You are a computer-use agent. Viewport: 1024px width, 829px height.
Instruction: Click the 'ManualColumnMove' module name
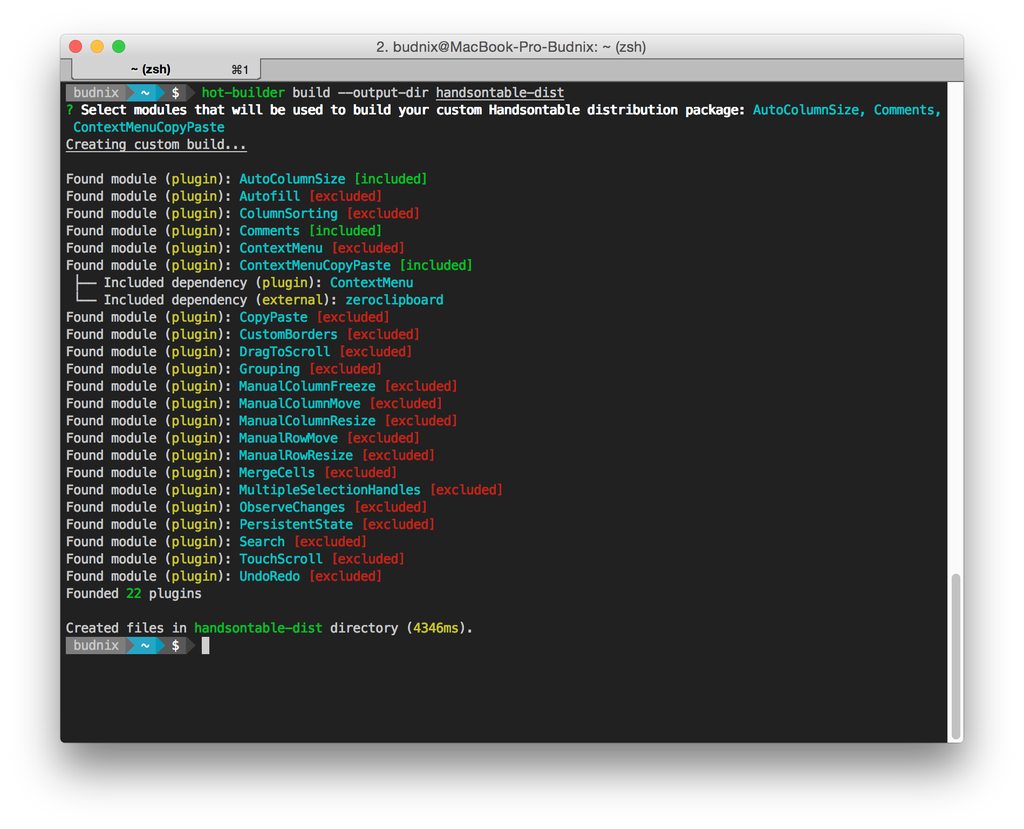click(x=299, y=404)
